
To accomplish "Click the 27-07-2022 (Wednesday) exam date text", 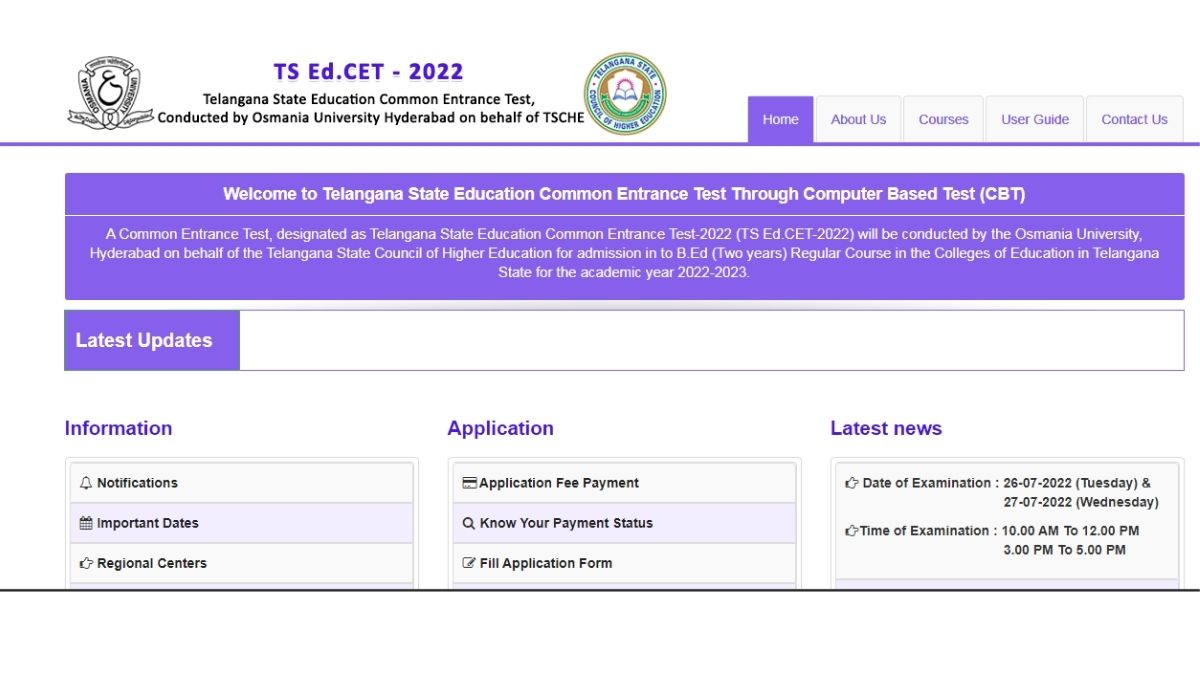I will 1081,502.
